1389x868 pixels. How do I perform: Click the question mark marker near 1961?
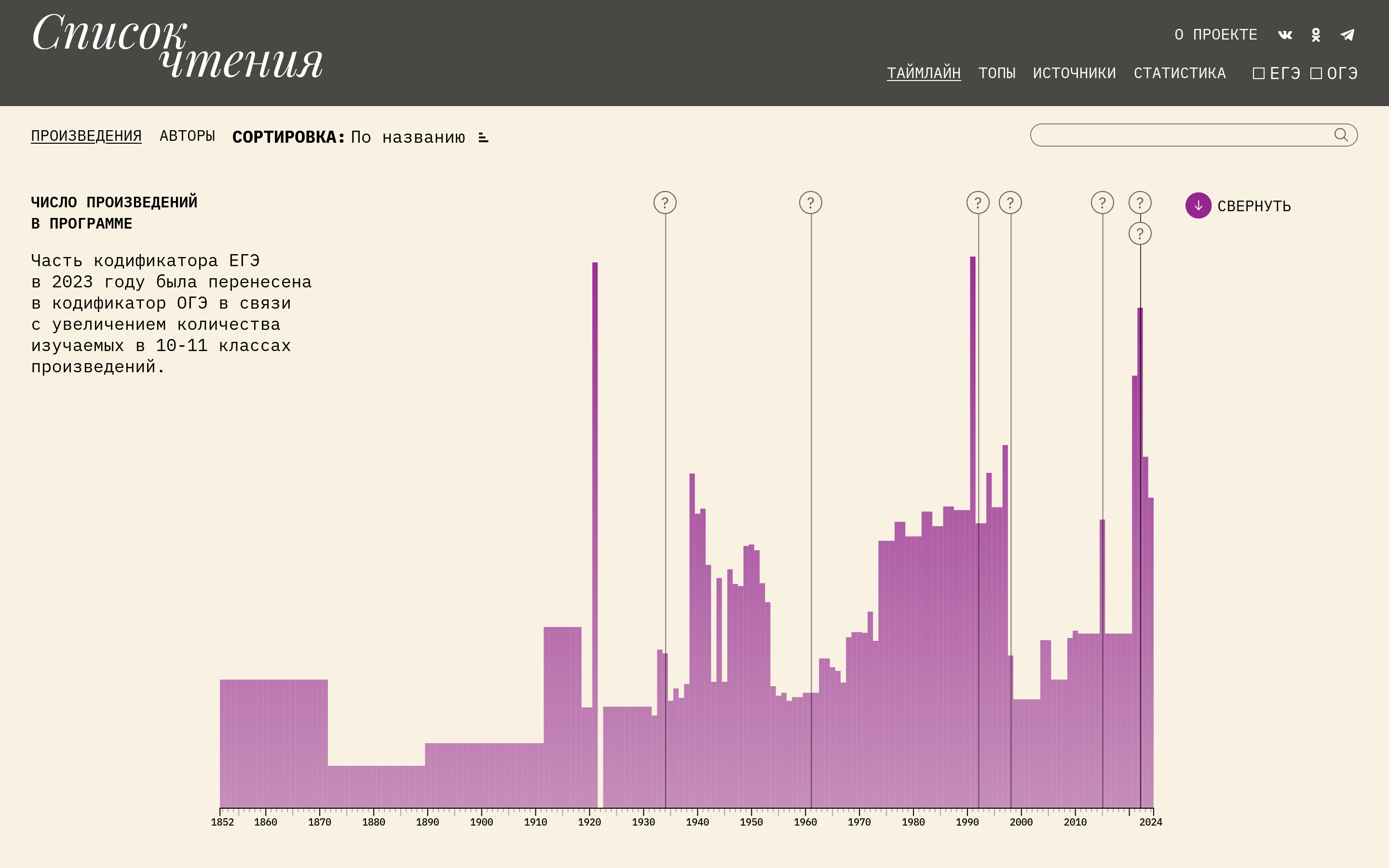click(x=810, y=203)
